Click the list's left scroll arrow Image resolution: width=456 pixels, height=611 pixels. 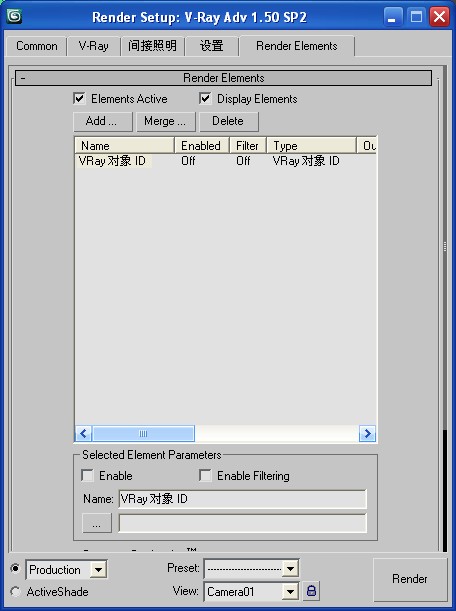[x=83, y=433]
